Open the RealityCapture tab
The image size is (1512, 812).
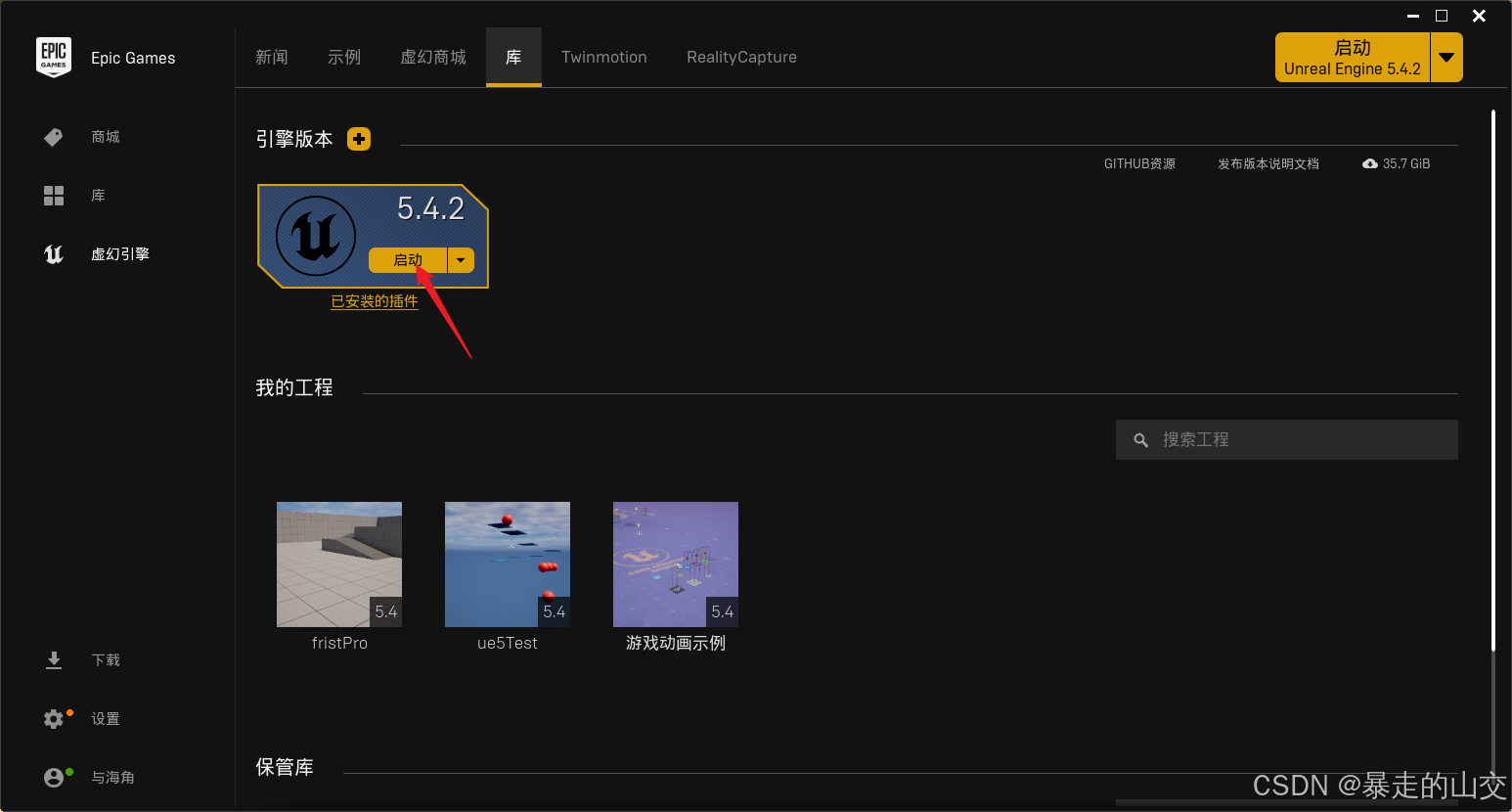(741, 58)
